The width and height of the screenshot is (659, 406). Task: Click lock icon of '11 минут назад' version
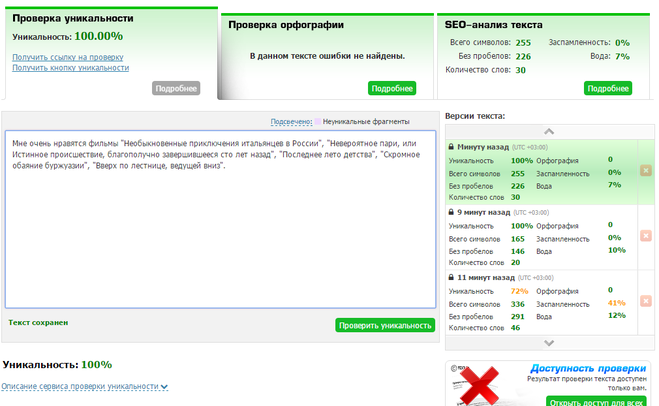click(451, 277)
